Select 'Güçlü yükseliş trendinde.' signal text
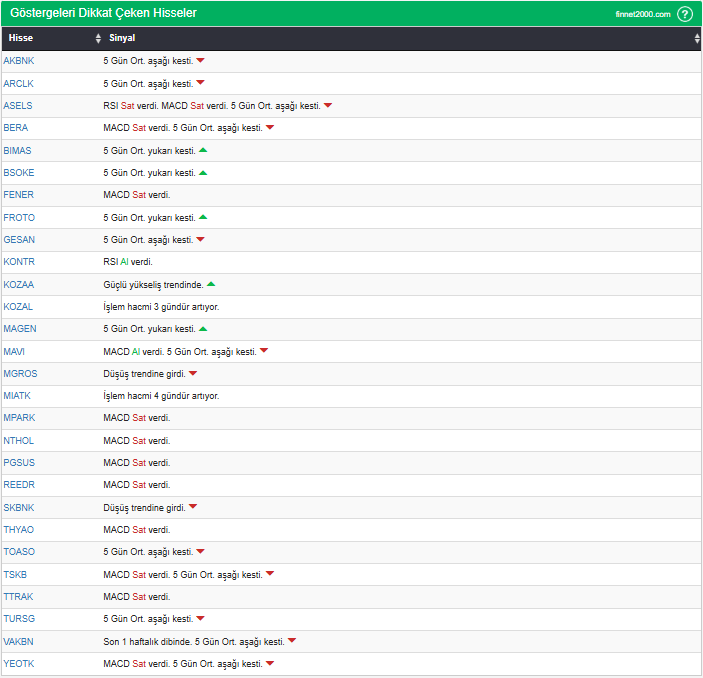703x678 pixels. 153,285
